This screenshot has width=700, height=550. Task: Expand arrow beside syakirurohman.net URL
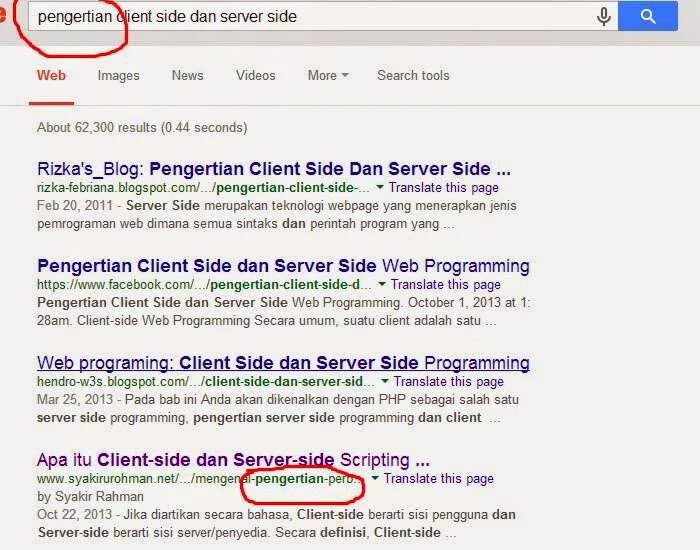coord(375,478)
